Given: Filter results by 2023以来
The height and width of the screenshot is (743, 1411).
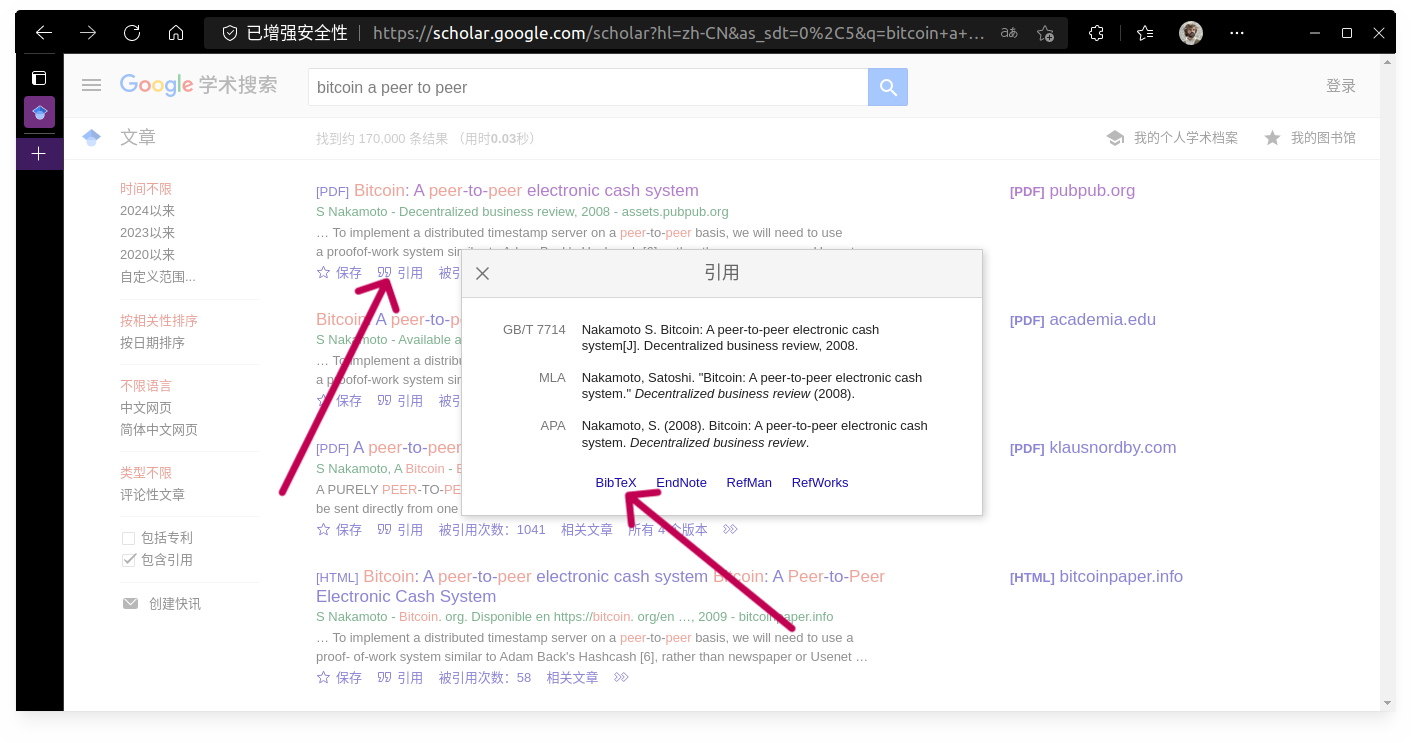Looking at the screenshot, I should [148, 233].
